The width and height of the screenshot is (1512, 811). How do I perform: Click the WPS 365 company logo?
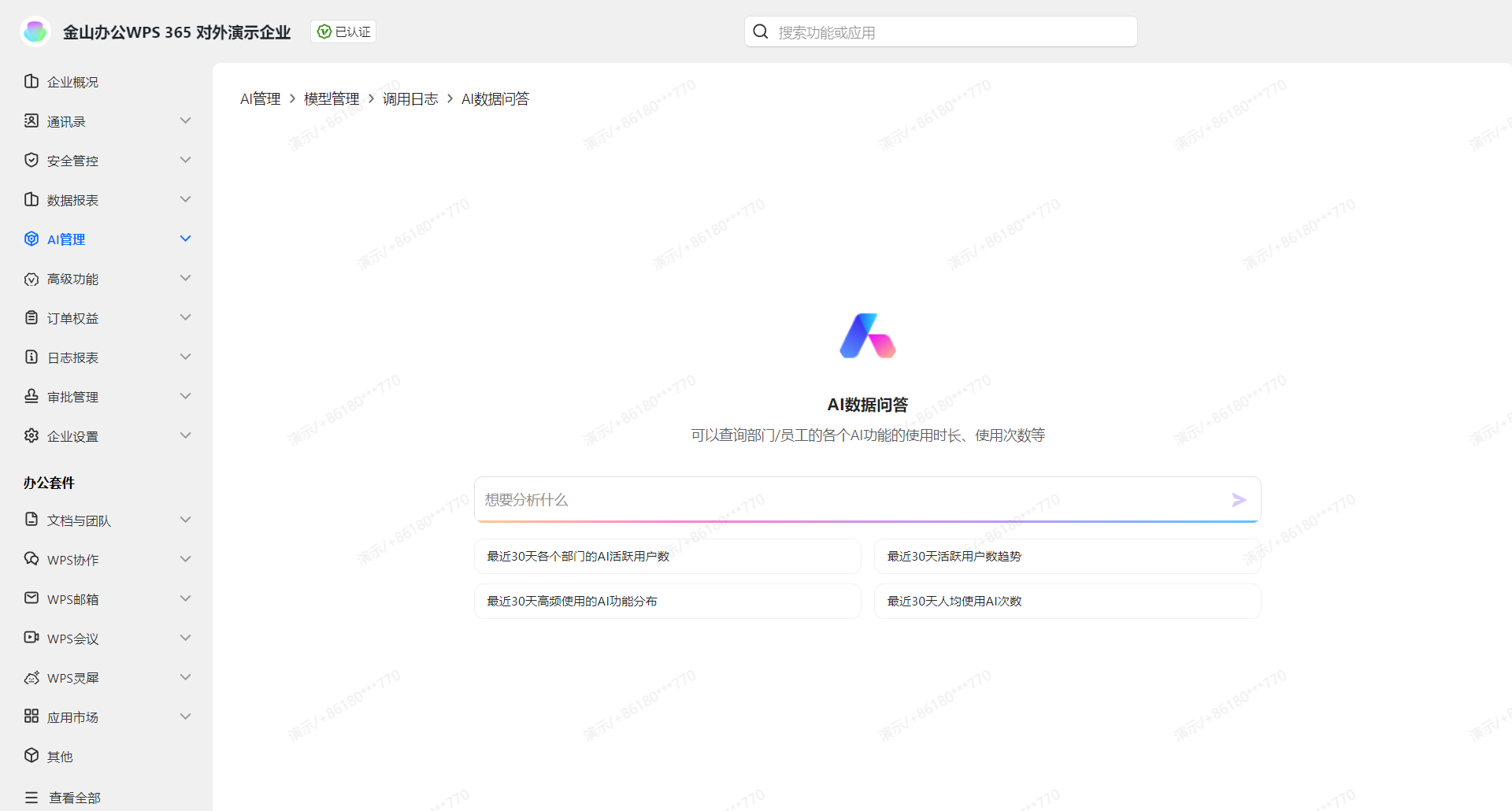point(35,31)
